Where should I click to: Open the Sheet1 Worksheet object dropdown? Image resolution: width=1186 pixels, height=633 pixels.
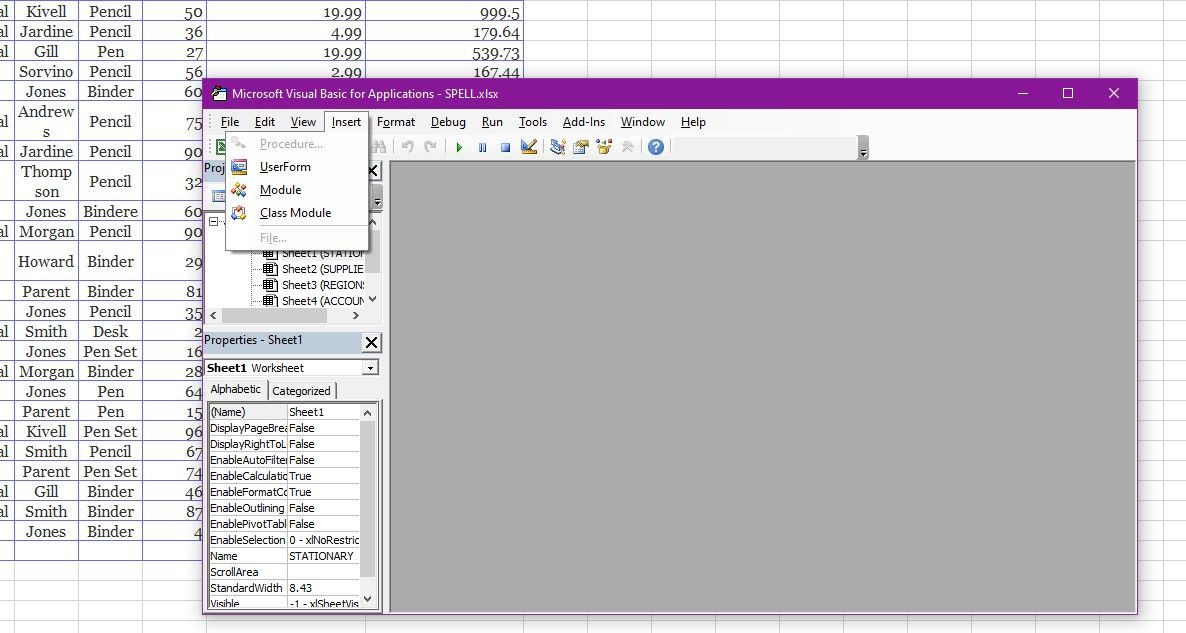(x=370, y=368)
